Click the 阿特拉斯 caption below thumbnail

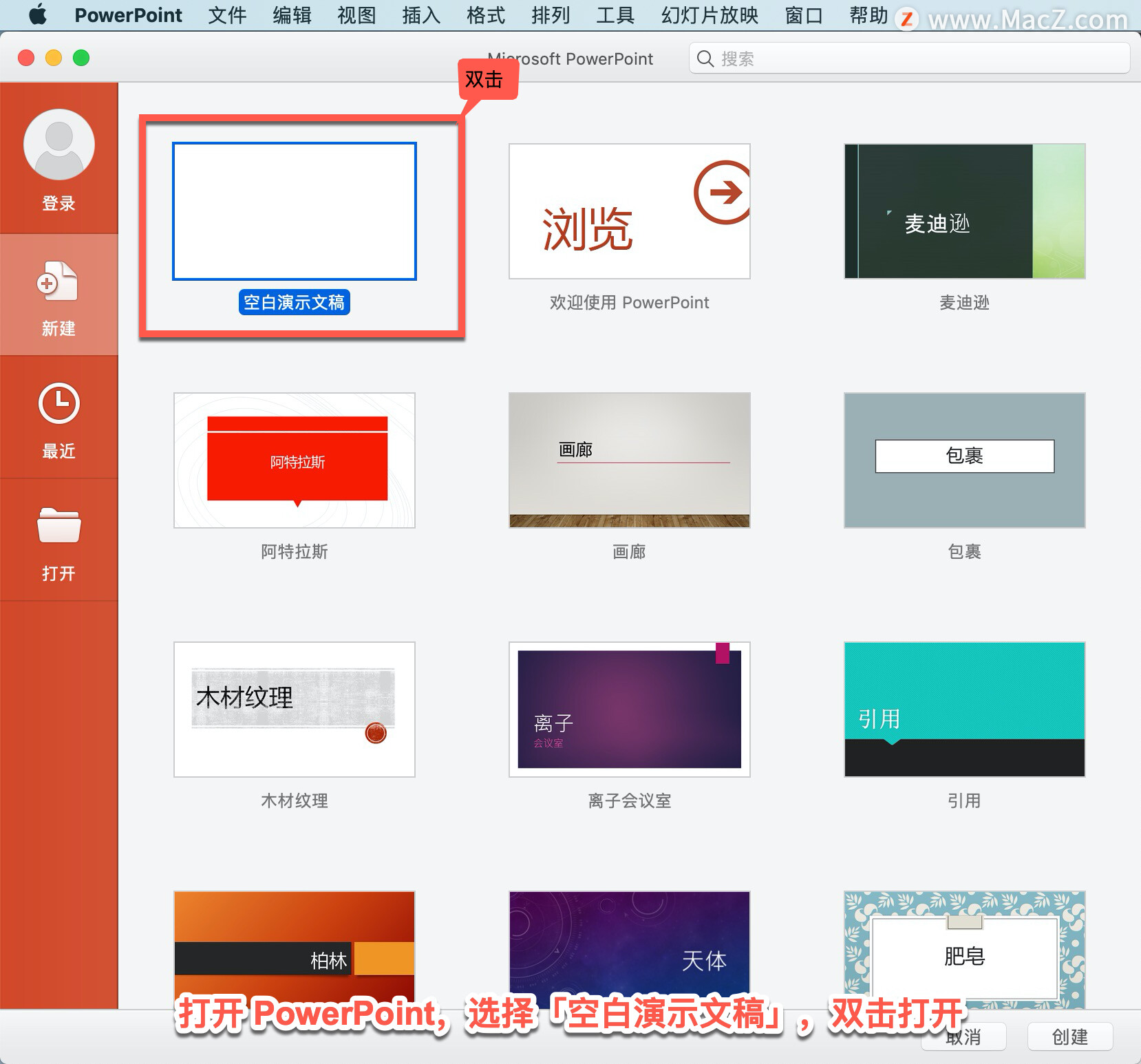tap(295, 552)
